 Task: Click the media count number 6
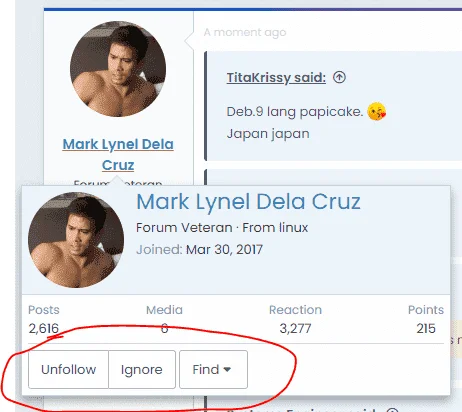(x=164, y=329)
